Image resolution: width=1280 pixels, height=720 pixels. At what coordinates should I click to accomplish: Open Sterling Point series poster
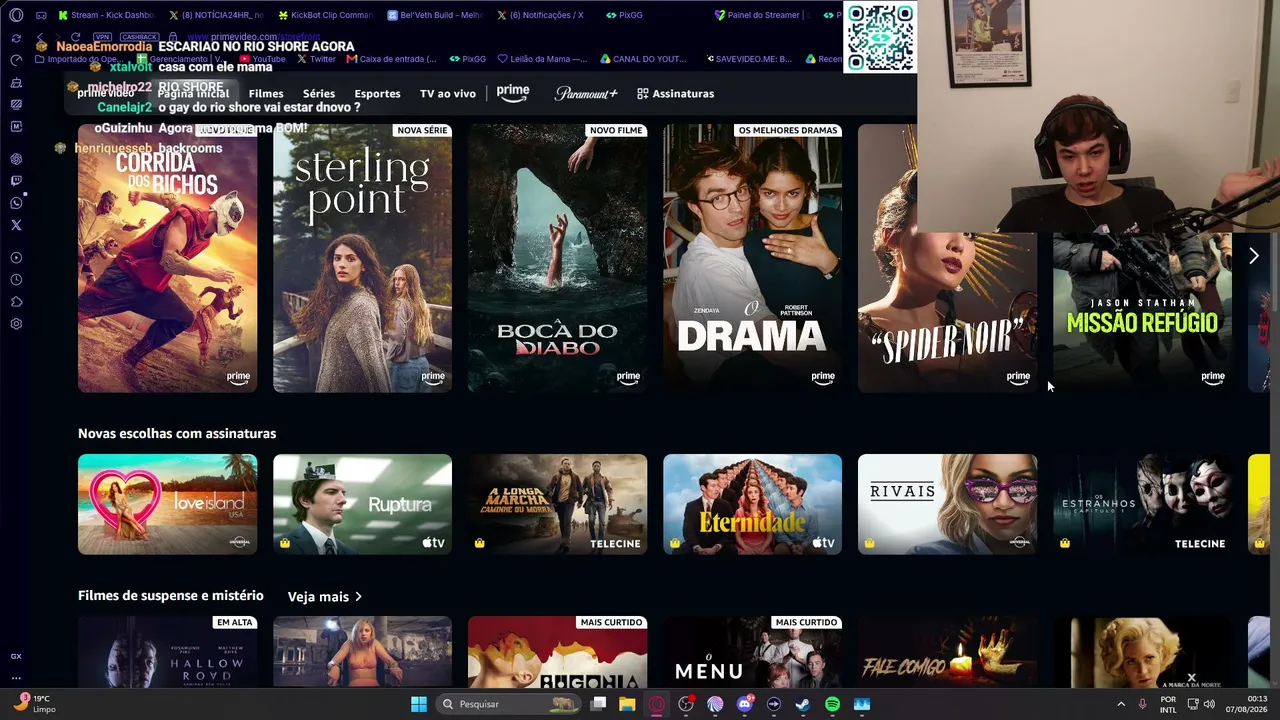[x=362, y=258]
